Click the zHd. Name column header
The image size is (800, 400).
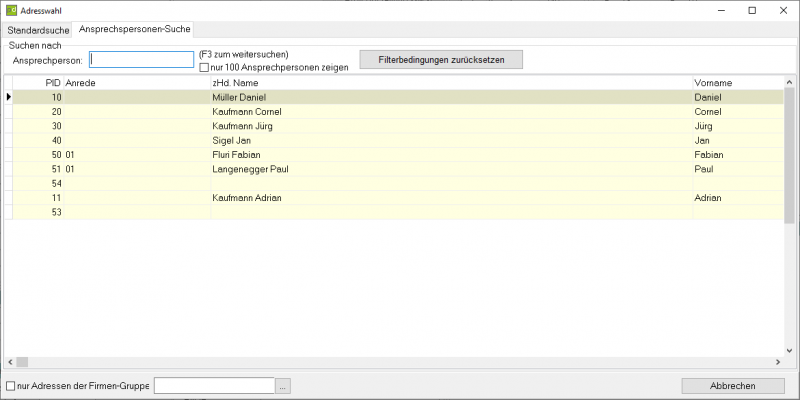coord(452,83)
